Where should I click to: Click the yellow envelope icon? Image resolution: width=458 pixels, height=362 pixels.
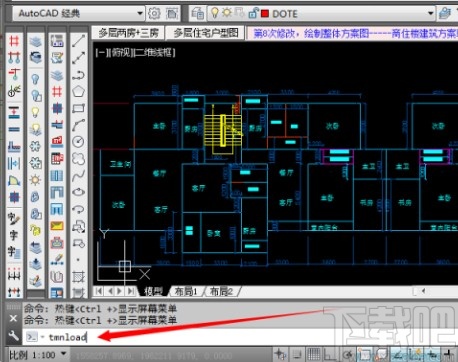tap(57, 226)
